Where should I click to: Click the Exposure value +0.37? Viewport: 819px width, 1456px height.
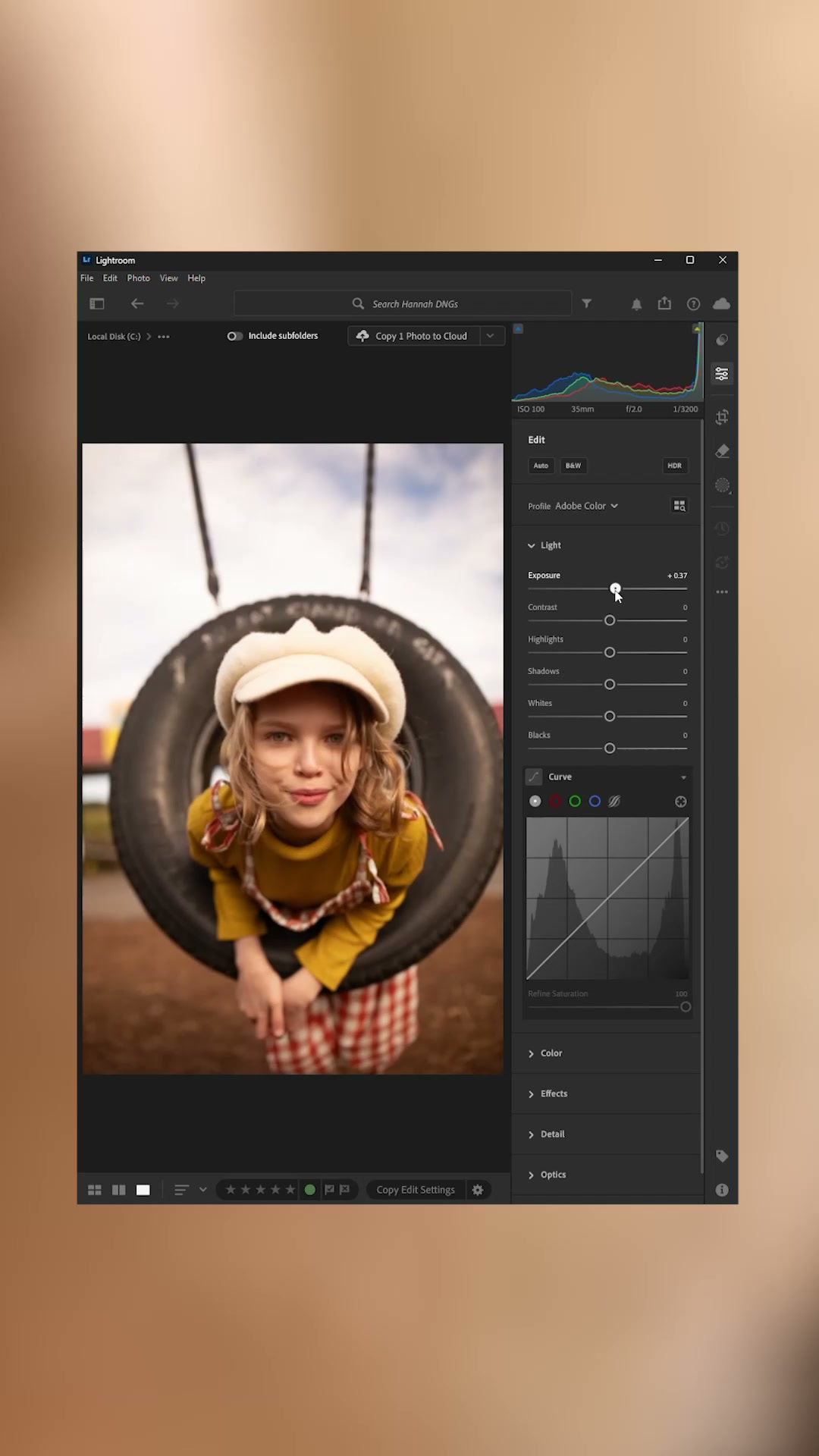click(x=677, y=576)
